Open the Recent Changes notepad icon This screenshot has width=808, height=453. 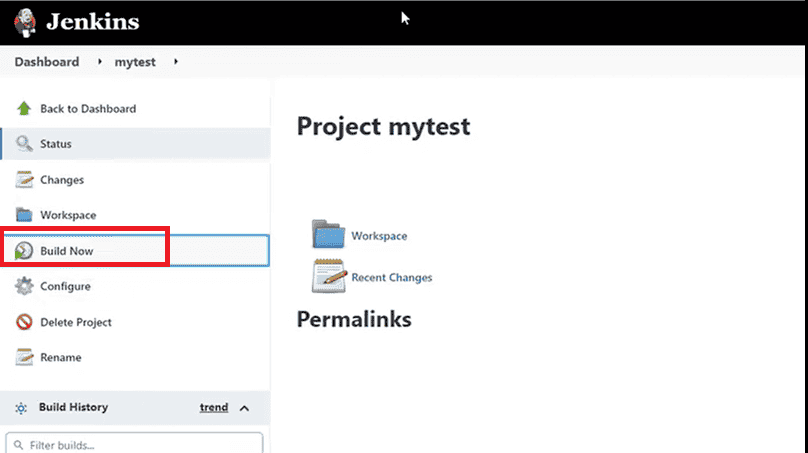pyautogui.click(x=328, y=275)
